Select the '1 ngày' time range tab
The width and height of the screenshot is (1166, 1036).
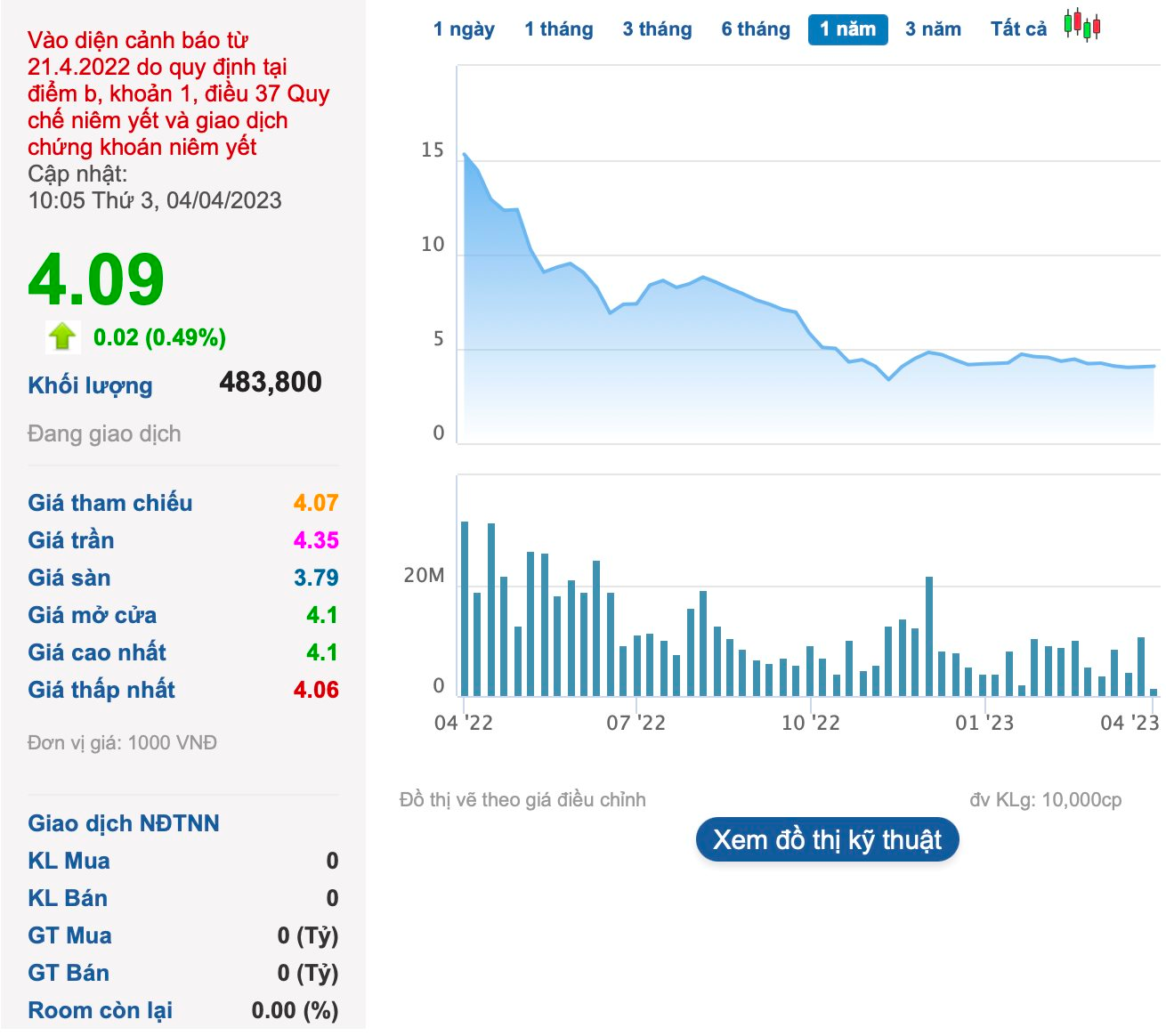click(464, 29)
